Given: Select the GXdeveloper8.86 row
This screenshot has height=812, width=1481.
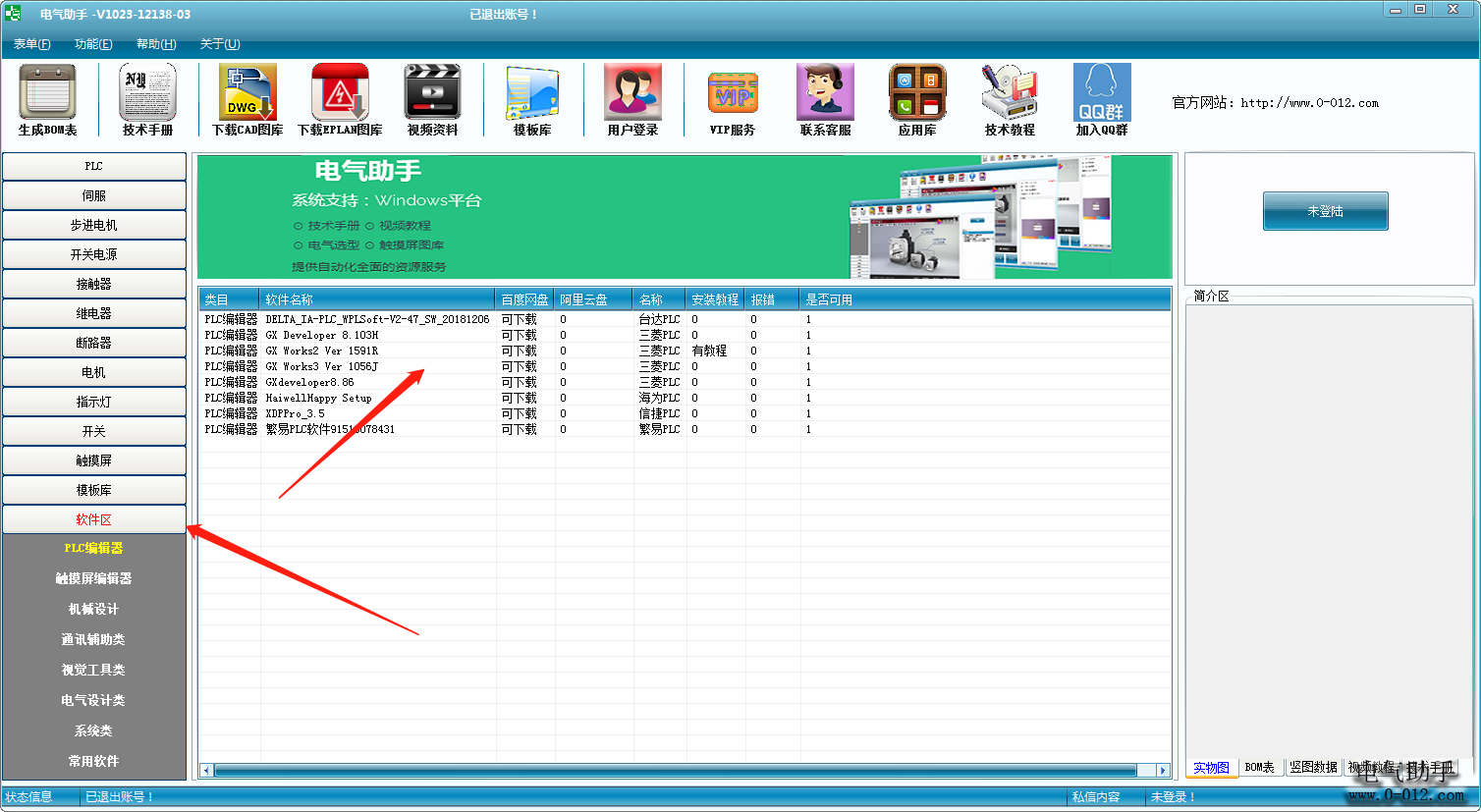Looking at the screenshot, I should point(685,382).
